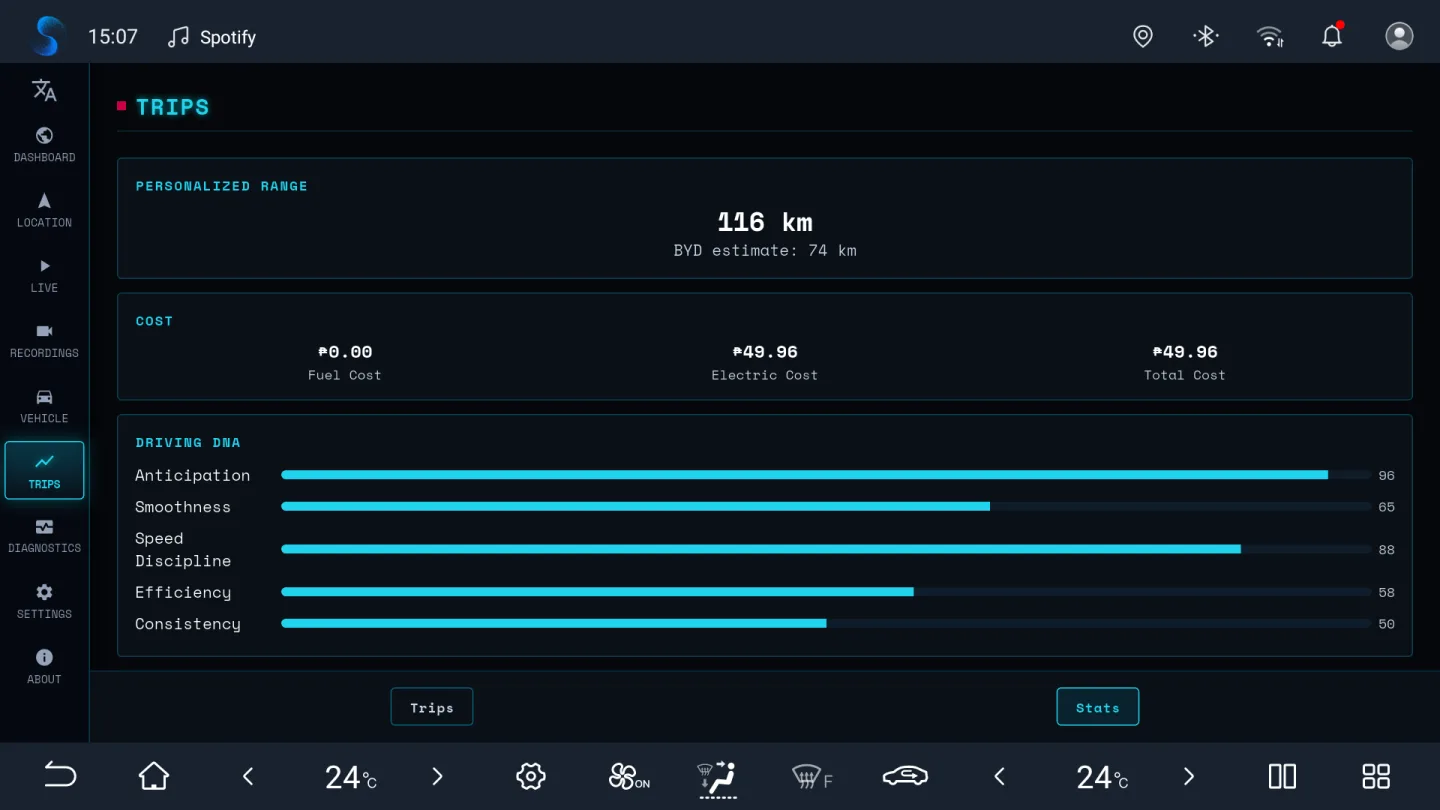Screen dimensions: 1440x810
Task: Decrease the right temperature
Action: (x=1000, y=776)
